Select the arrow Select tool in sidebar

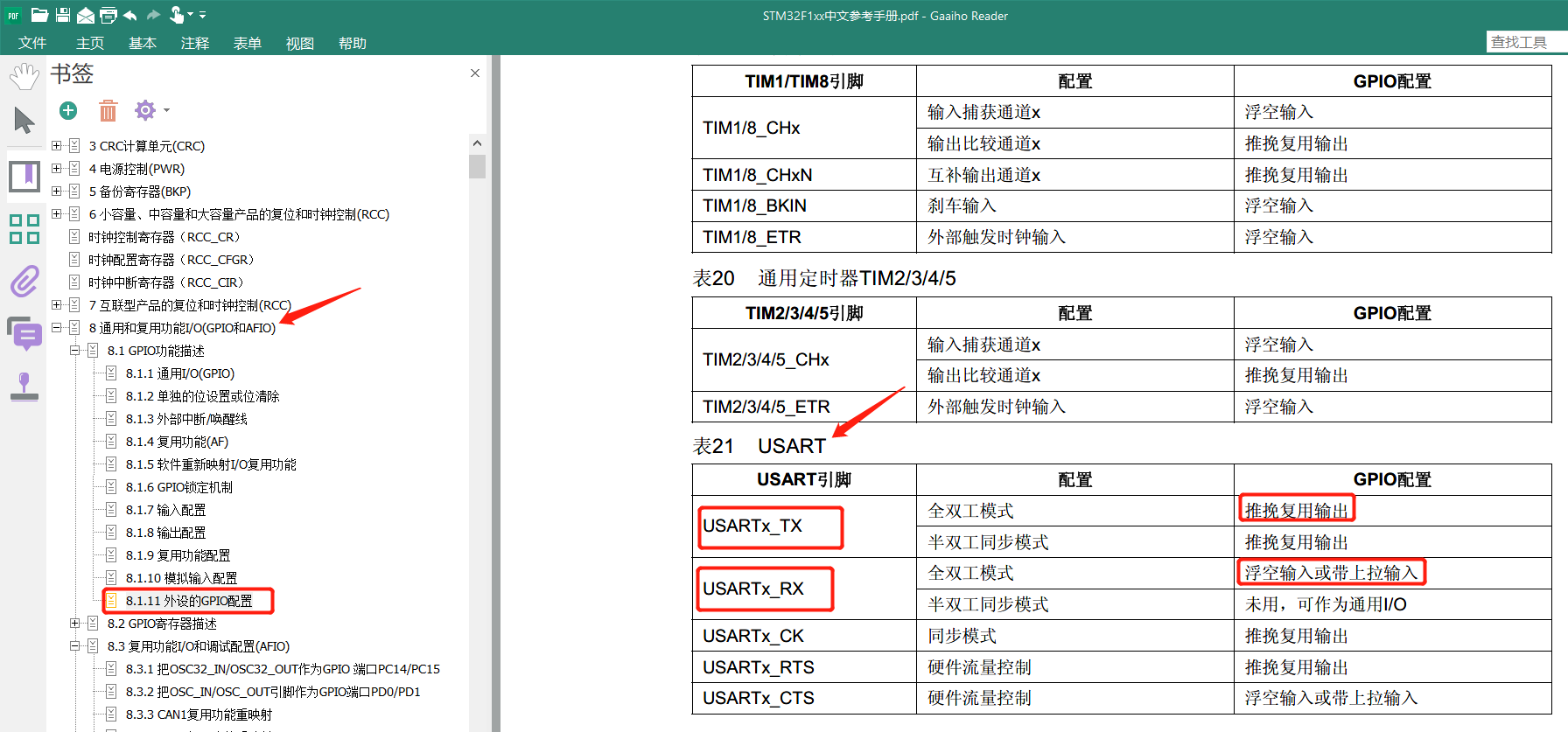(24, 120)
